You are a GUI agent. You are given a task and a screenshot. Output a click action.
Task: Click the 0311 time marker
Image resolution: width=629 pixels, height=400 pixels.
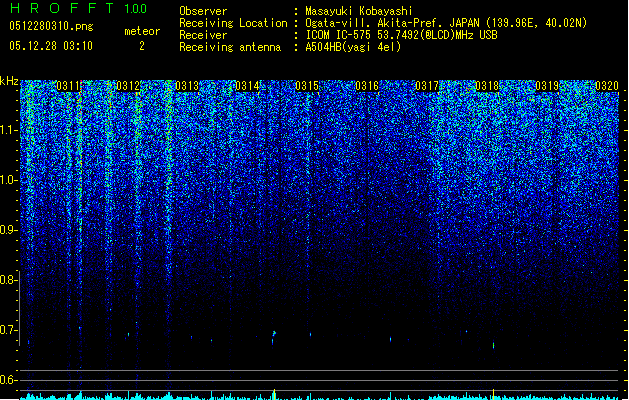68,86
